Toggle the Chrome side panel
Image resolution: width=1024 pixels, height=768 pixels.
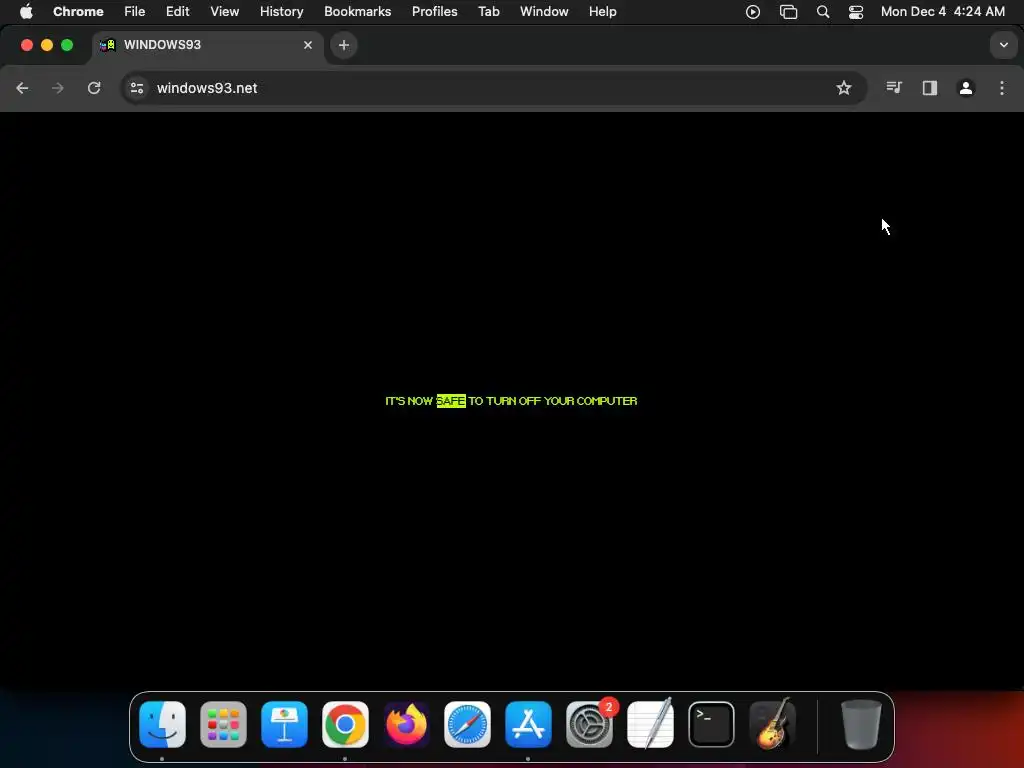click(x=930, y=88)
